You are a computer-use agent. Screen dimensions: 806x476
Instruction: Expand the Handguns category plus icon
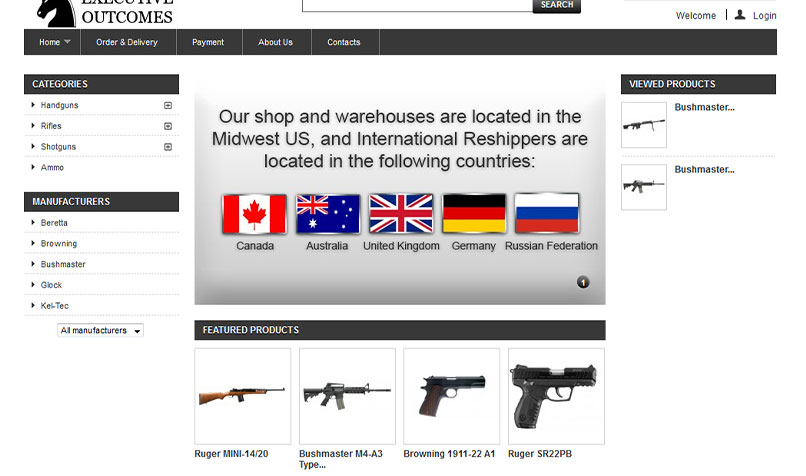point(168,105)
